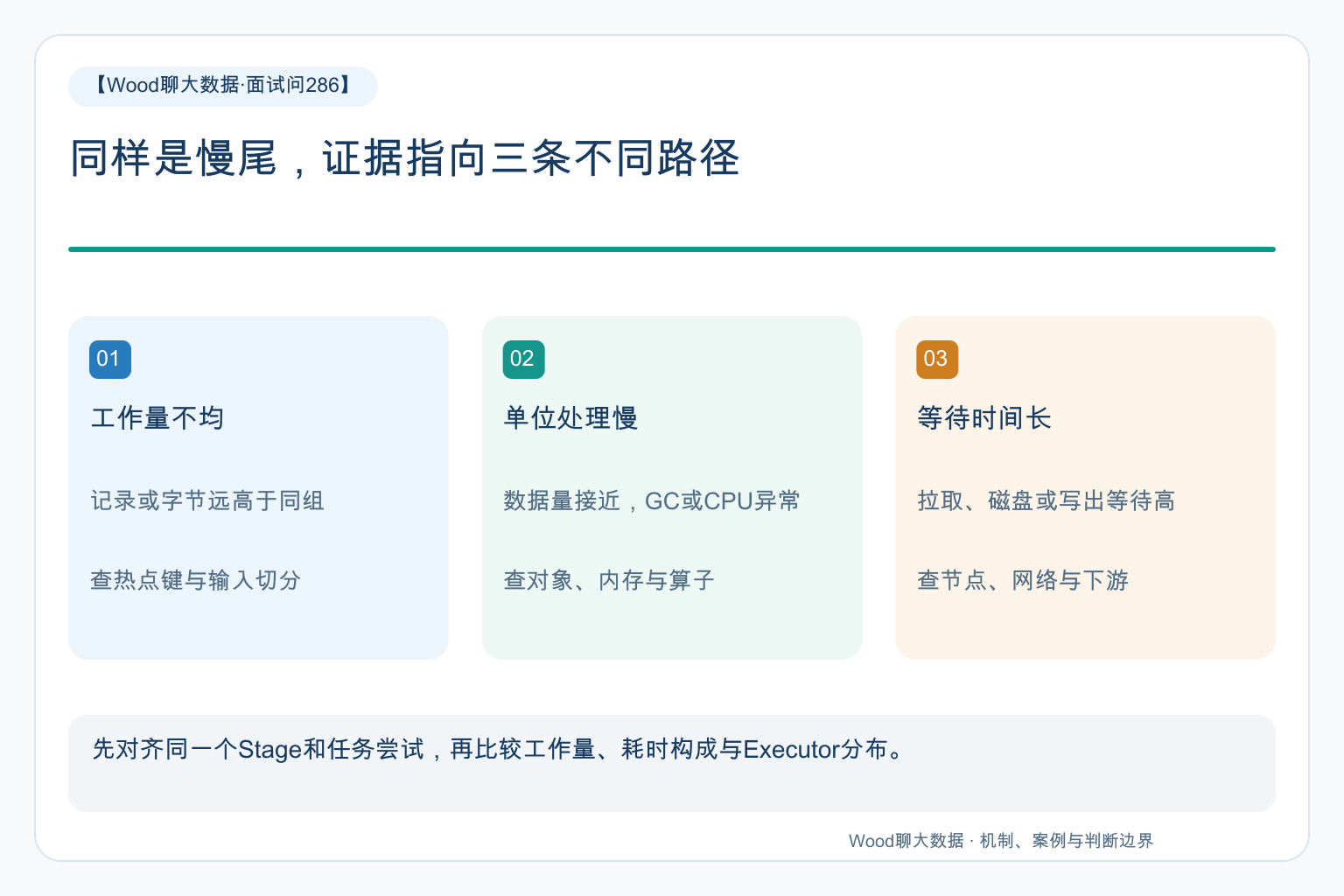
Task: Click the blue 01 number badge
Action: (110, 359)
